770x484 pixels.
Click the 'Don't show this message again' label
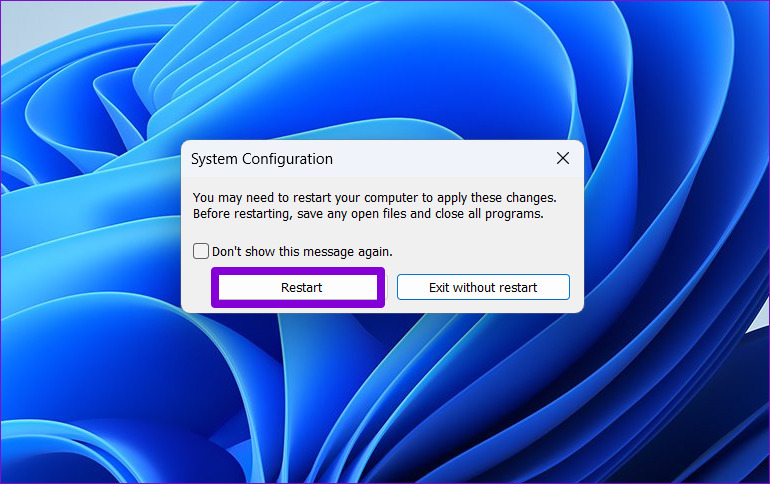coord(302,252)
